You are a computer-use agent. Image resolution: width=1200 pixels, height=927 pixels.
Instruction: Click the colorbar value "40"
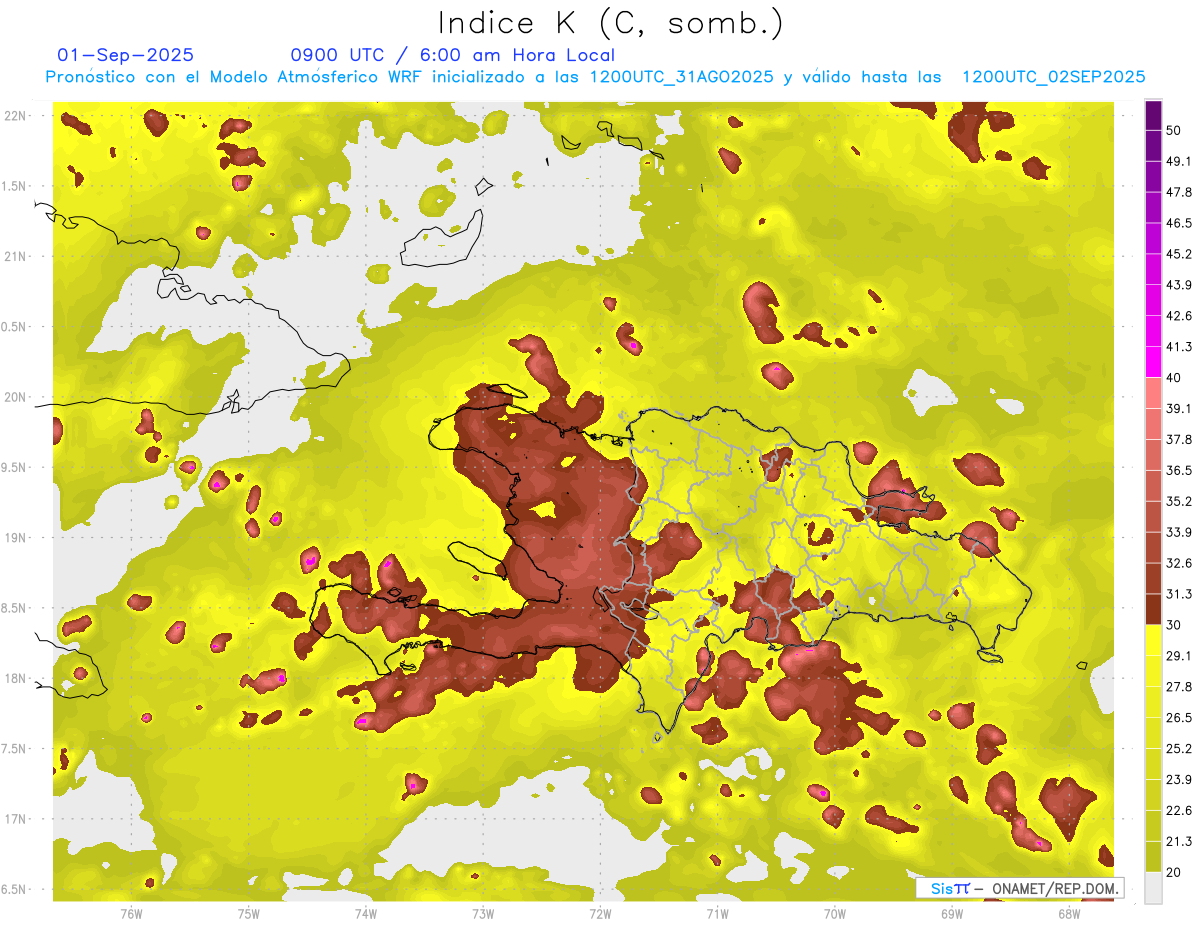tap(1175, 378)
